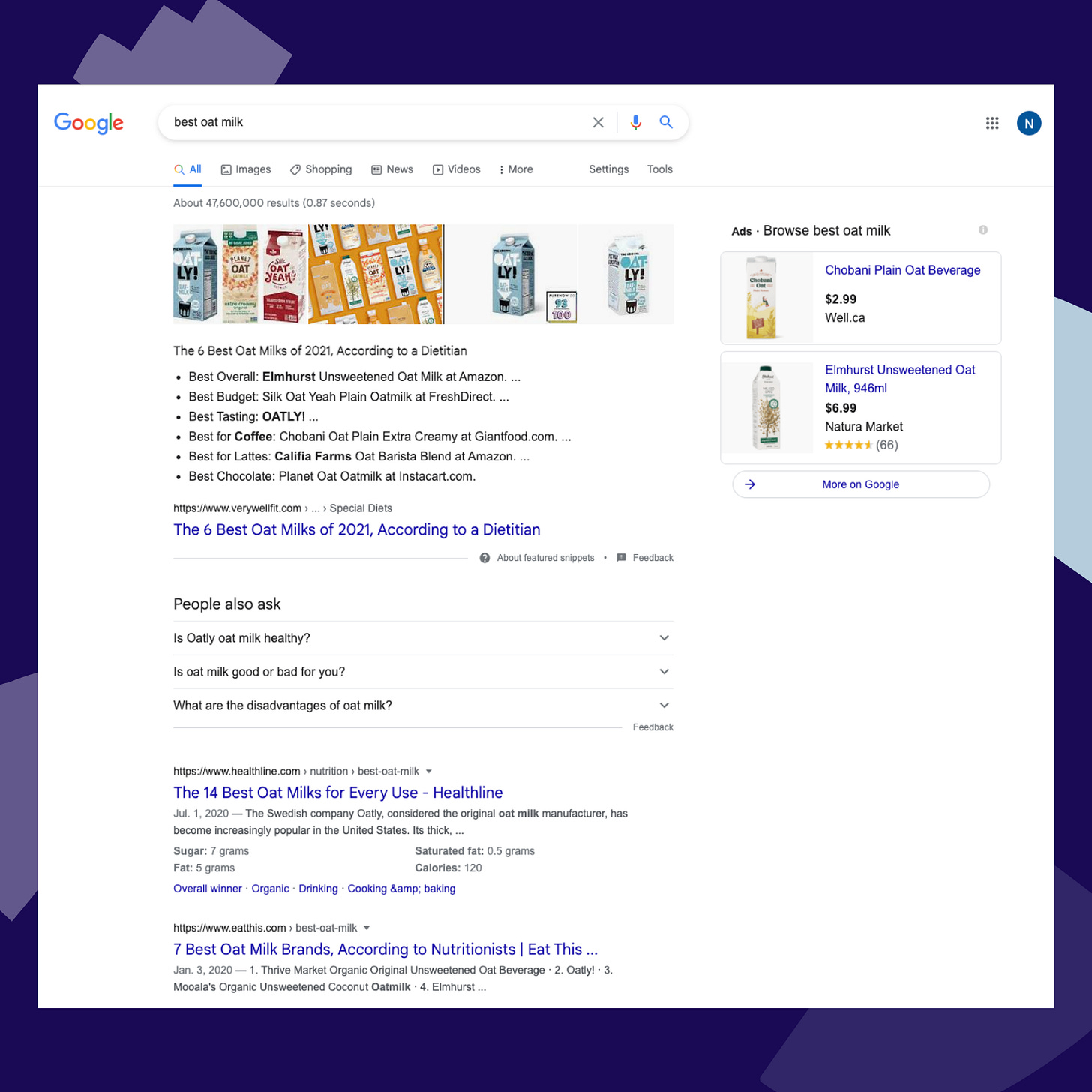Image resolution: width=1092 pixels, height=1092 pixels.
Task: Click the $6.99 price on Elmhurst ad
Action: coord(841,408)
